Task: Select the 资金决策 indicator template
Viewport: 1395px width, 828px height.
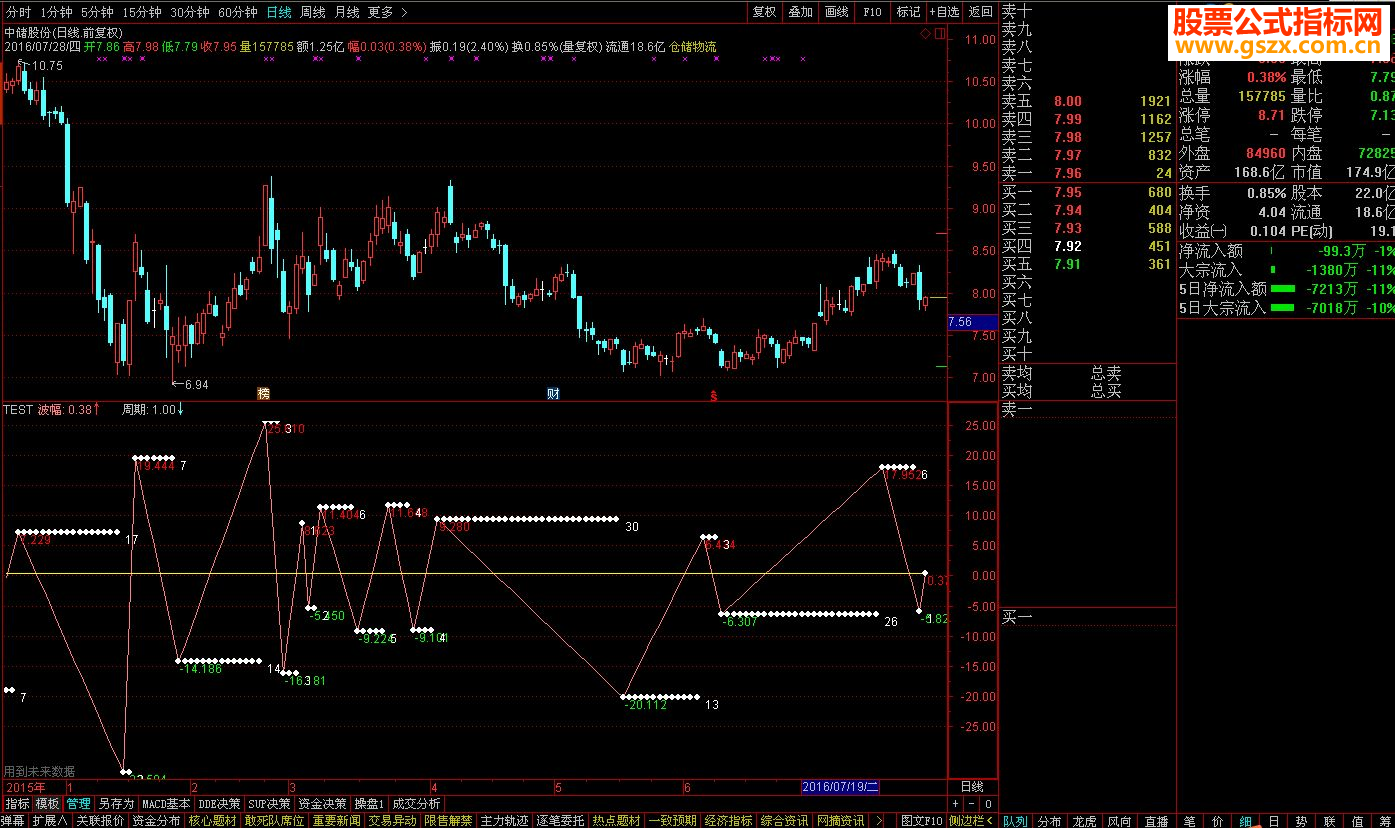Action: [x=323, y=803]
